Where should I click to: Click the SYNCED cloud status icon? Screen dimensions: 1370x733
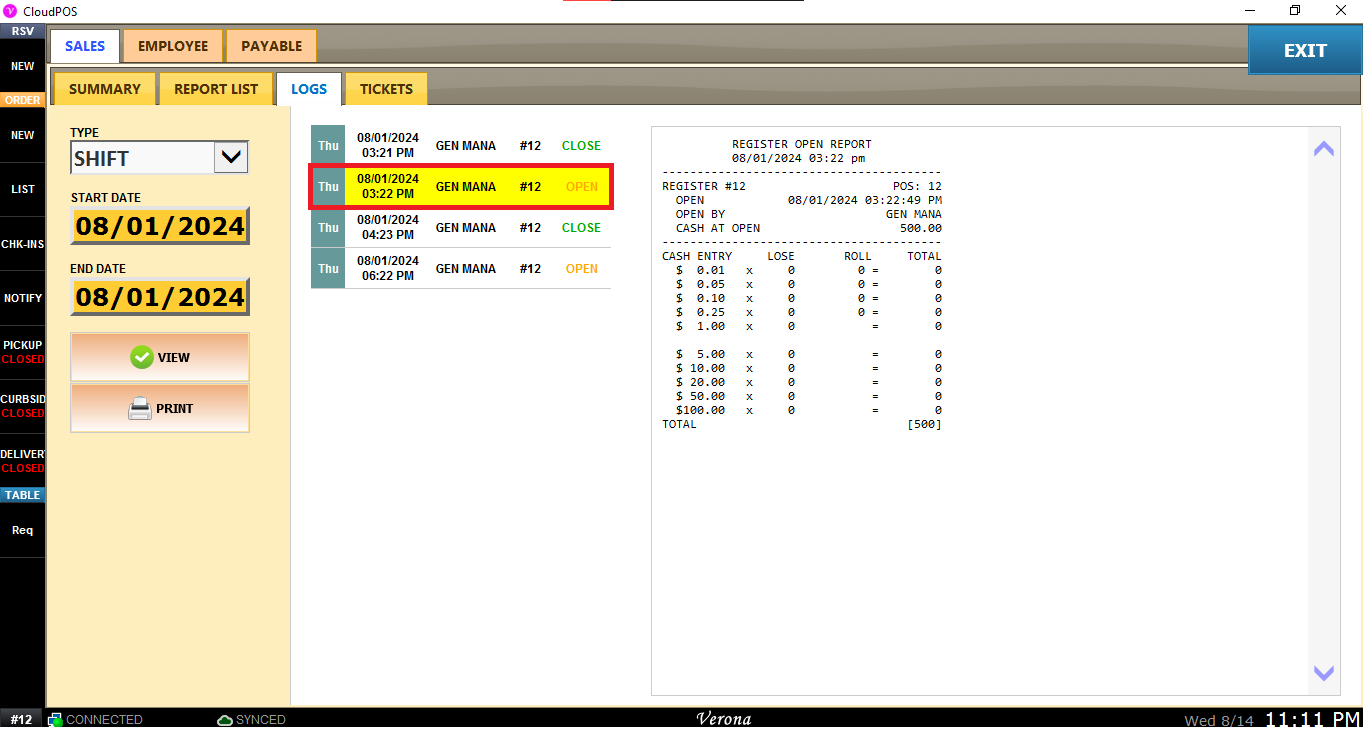coord(225,720)
